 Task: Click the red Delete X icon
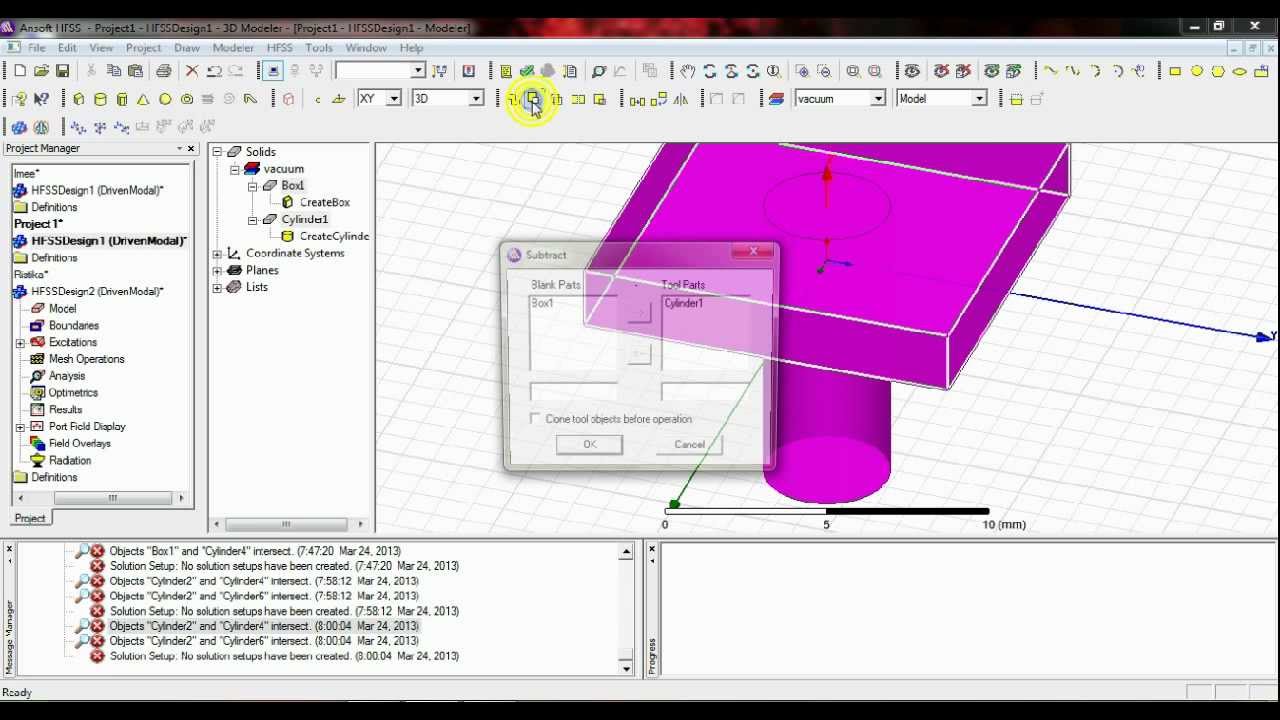tap(192, 71)
